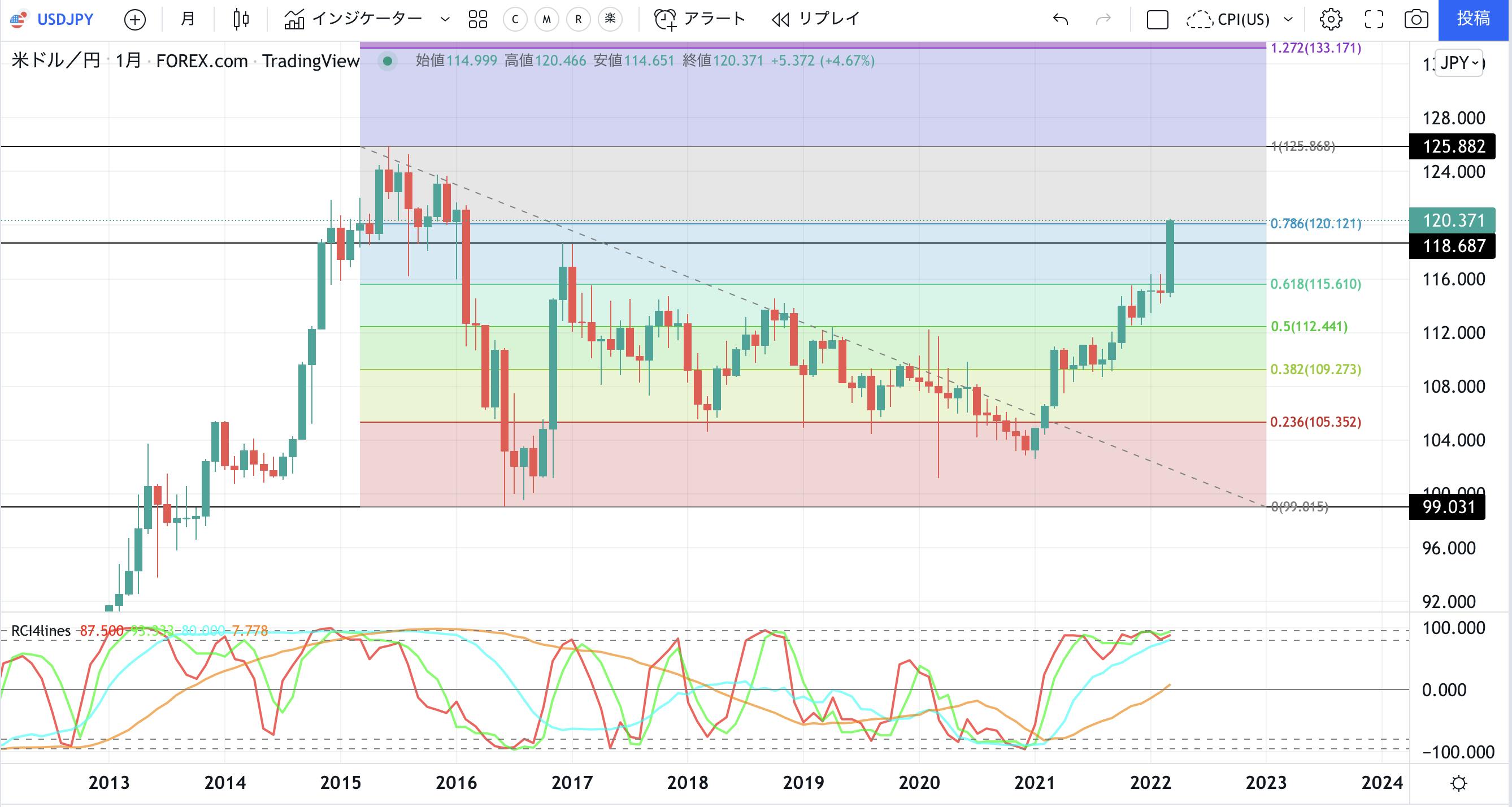Select the 楽 quick-access template button
This screenshot has height=807, width=1512.
pos(610,19)
